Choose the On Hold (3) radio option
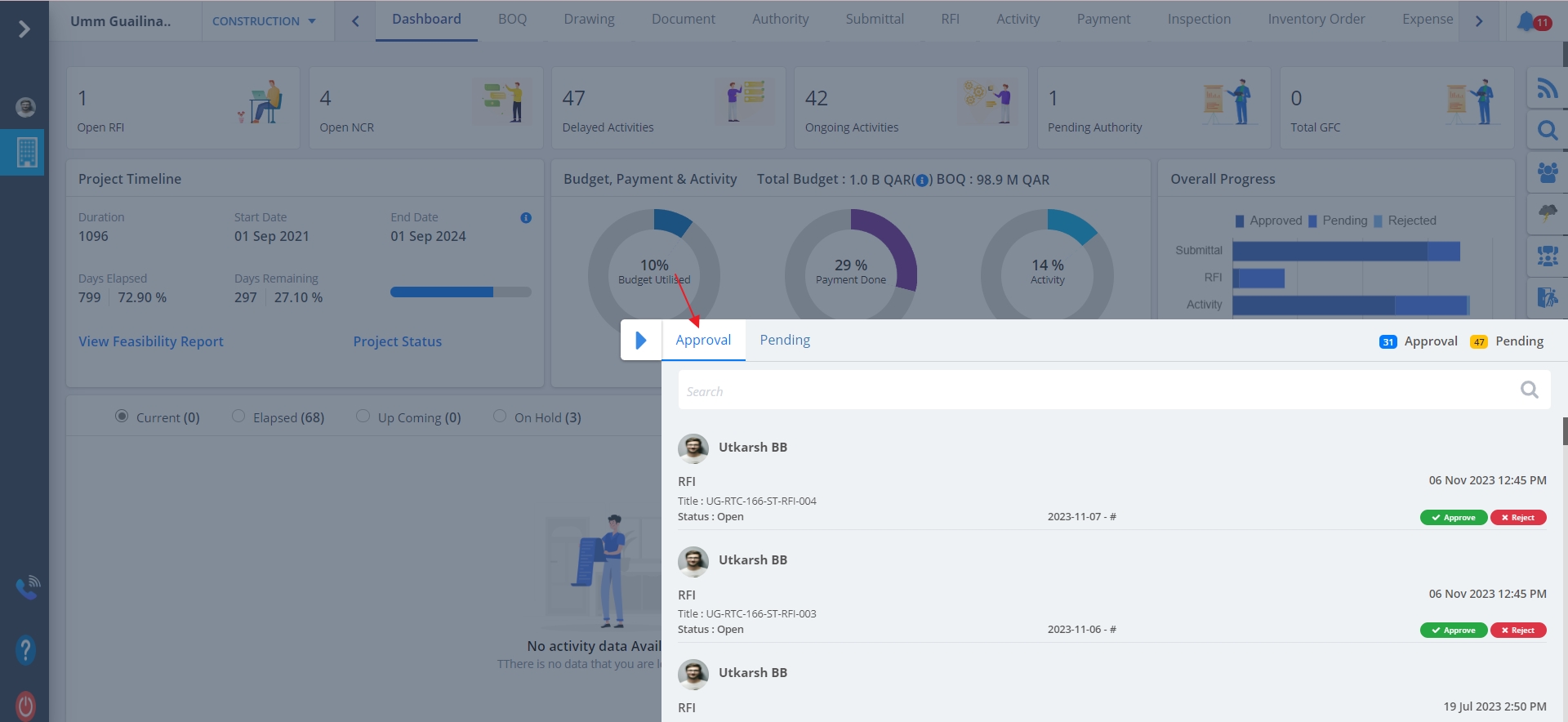Image resolution: width=1568 pixels, height=722 pixels. [x=500, y=417]
